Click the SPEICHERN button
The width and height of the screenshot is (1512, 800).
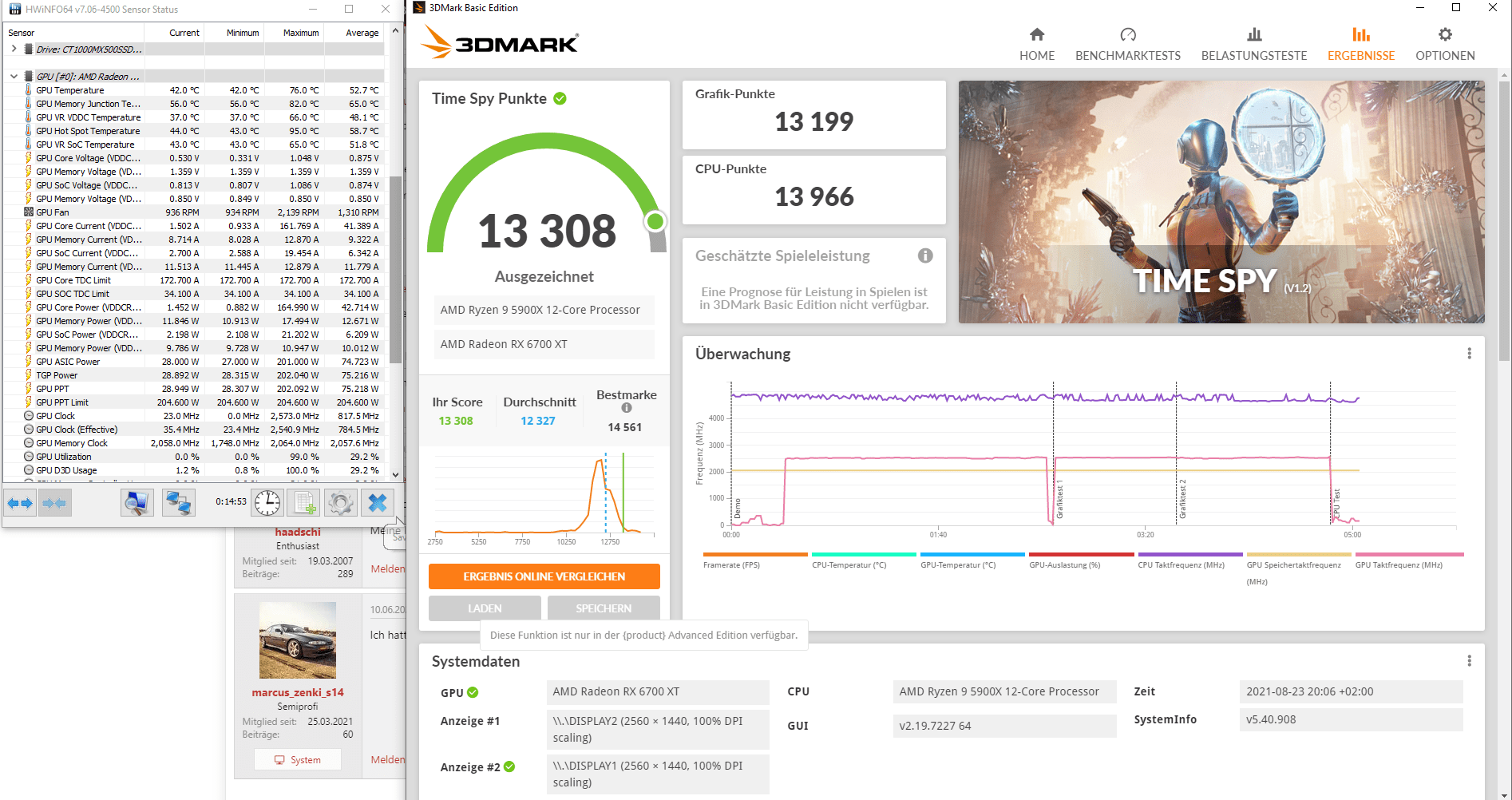[604, 608]
